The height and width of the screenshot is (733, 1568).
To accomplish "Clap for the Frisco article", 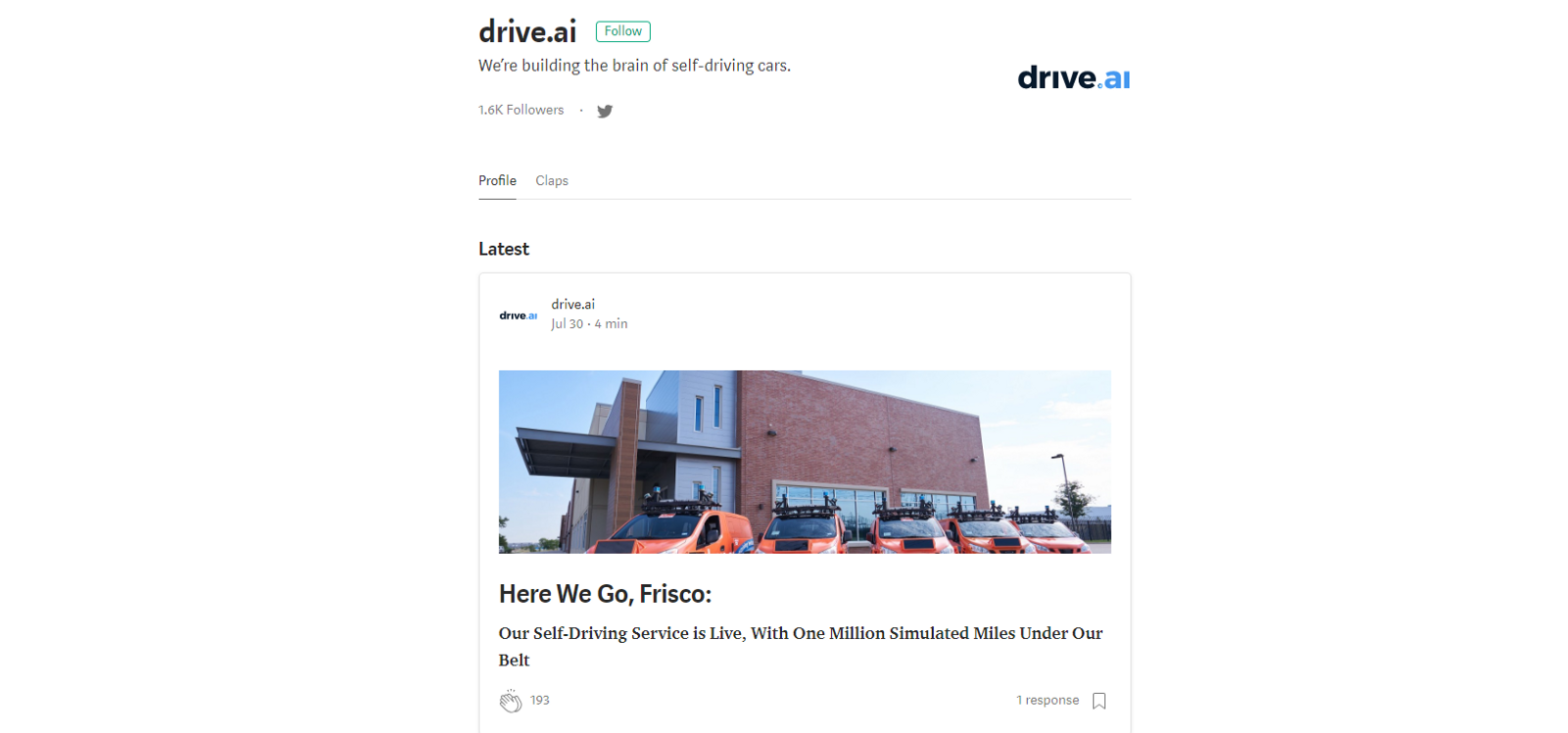I will tap(511, 701).
